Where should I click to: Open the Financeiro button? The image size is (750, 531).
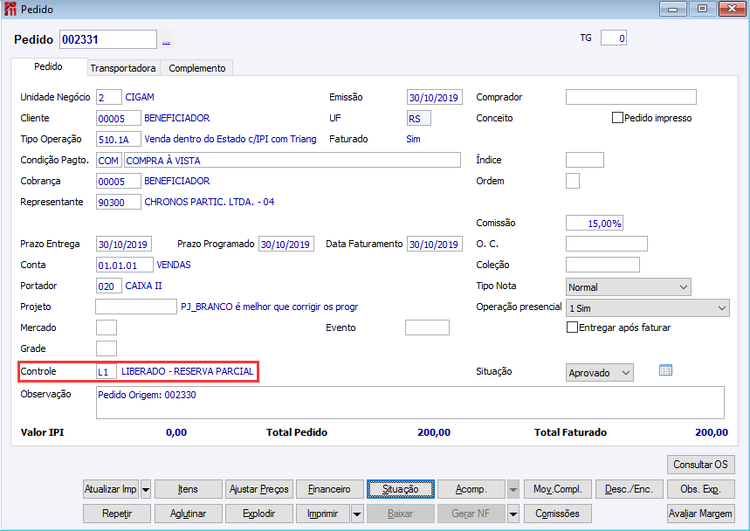(329, 489)
